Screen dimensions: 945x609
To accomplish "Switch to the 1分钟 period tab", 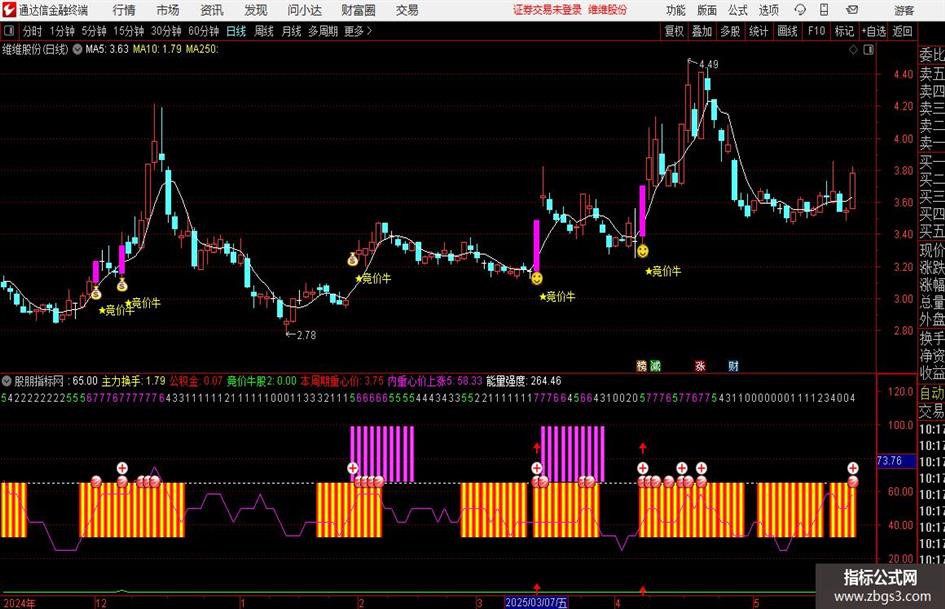I will coord(61,31).
